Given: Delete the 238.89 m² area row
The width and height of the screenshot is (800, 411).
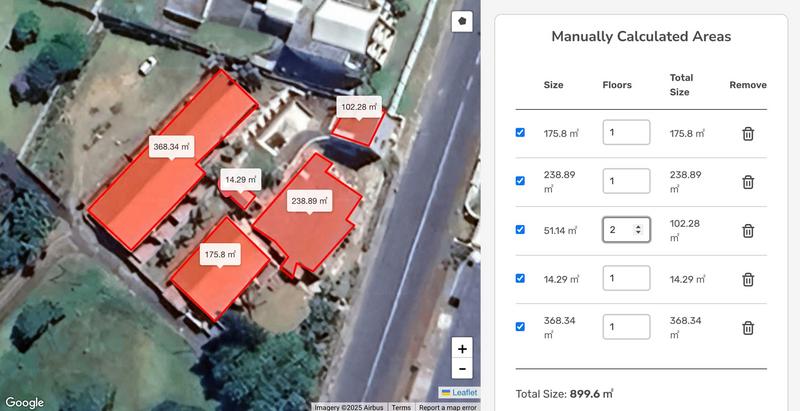Looking at the screenshot, I should [748, 182].
